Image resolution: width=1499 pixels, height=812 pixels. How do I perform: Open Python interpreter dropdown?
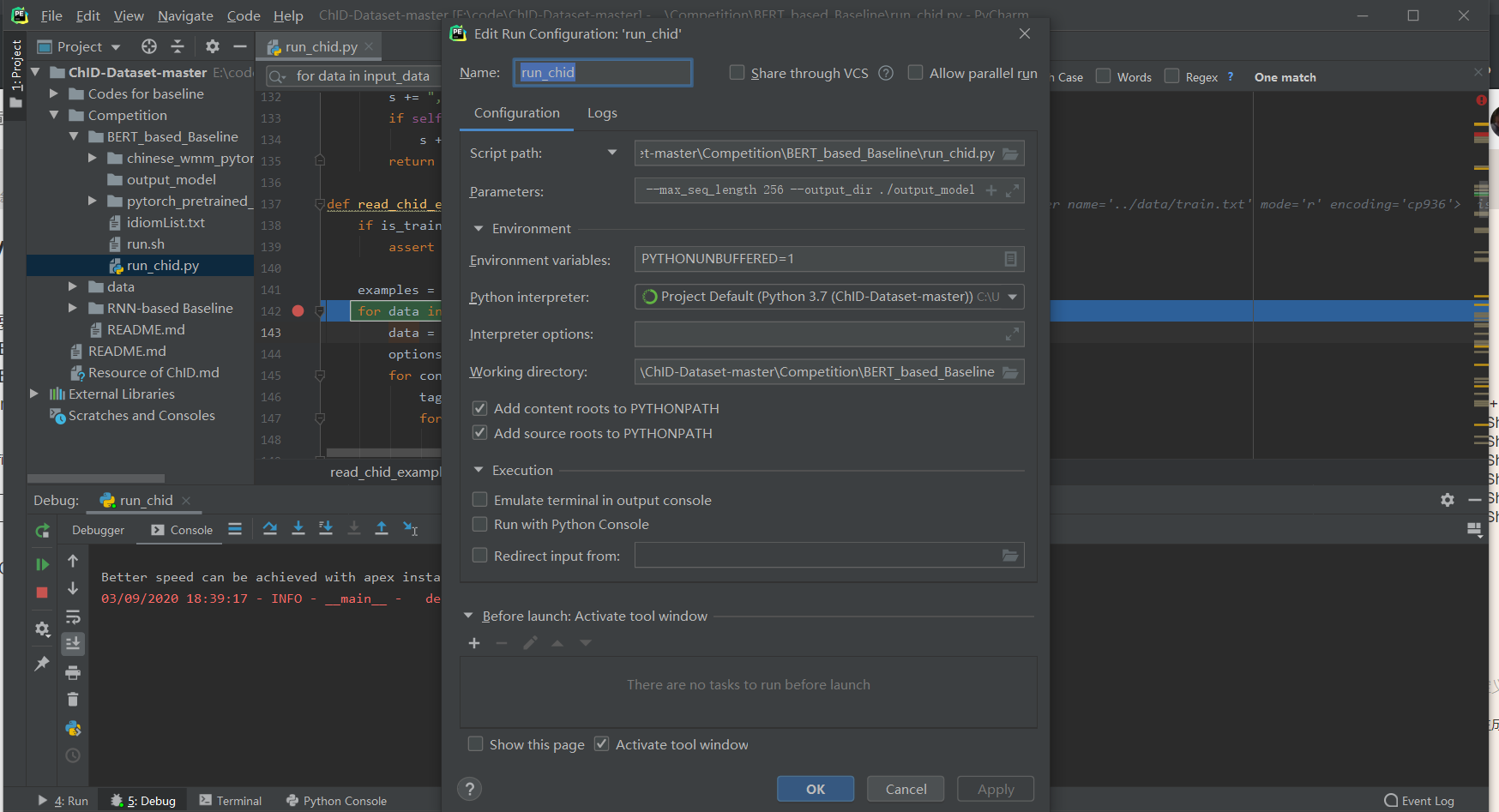[x=1013, y=297]
